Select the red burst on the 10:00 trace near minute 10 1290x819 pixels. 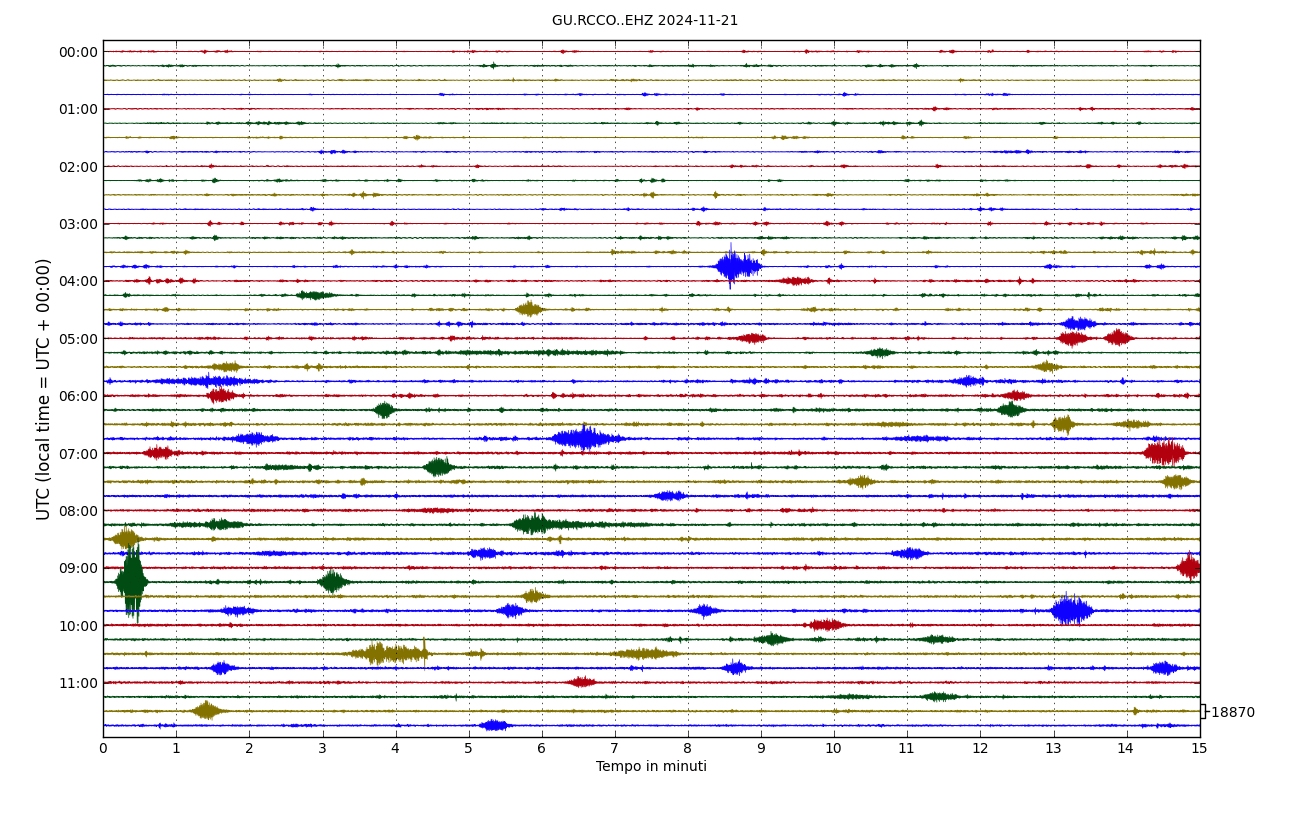coord(825,625)
